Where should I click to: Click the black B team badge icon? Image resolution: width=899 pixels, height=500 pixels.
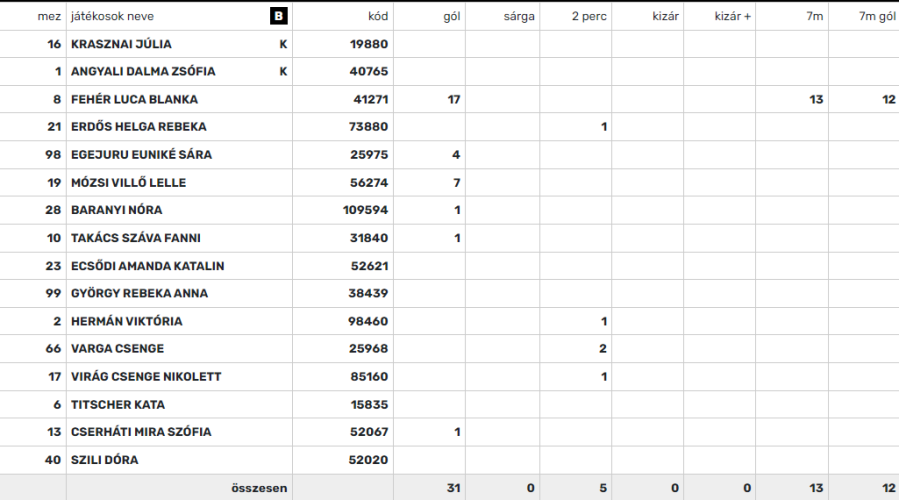point(279,16)
